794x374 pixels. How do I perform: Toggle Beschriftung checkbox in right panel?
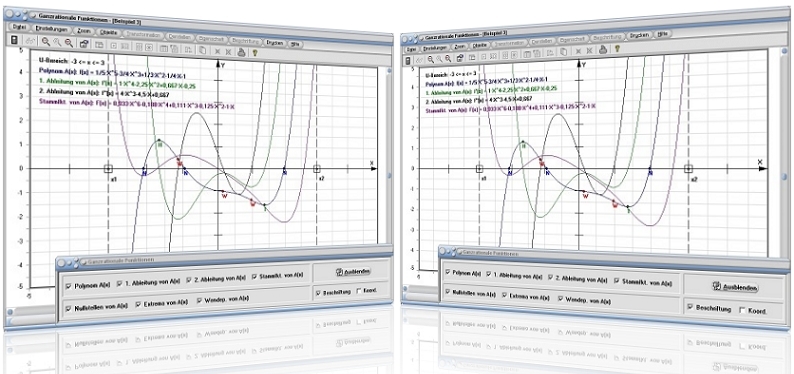[690, 307]
